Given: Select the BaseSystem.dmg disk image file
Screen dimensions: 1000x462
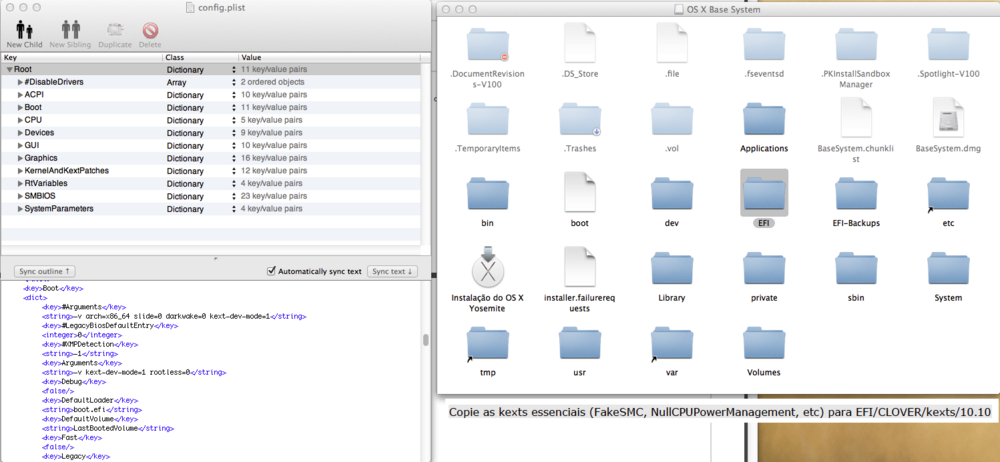Looking at the screenshot, I should [948, 118].
